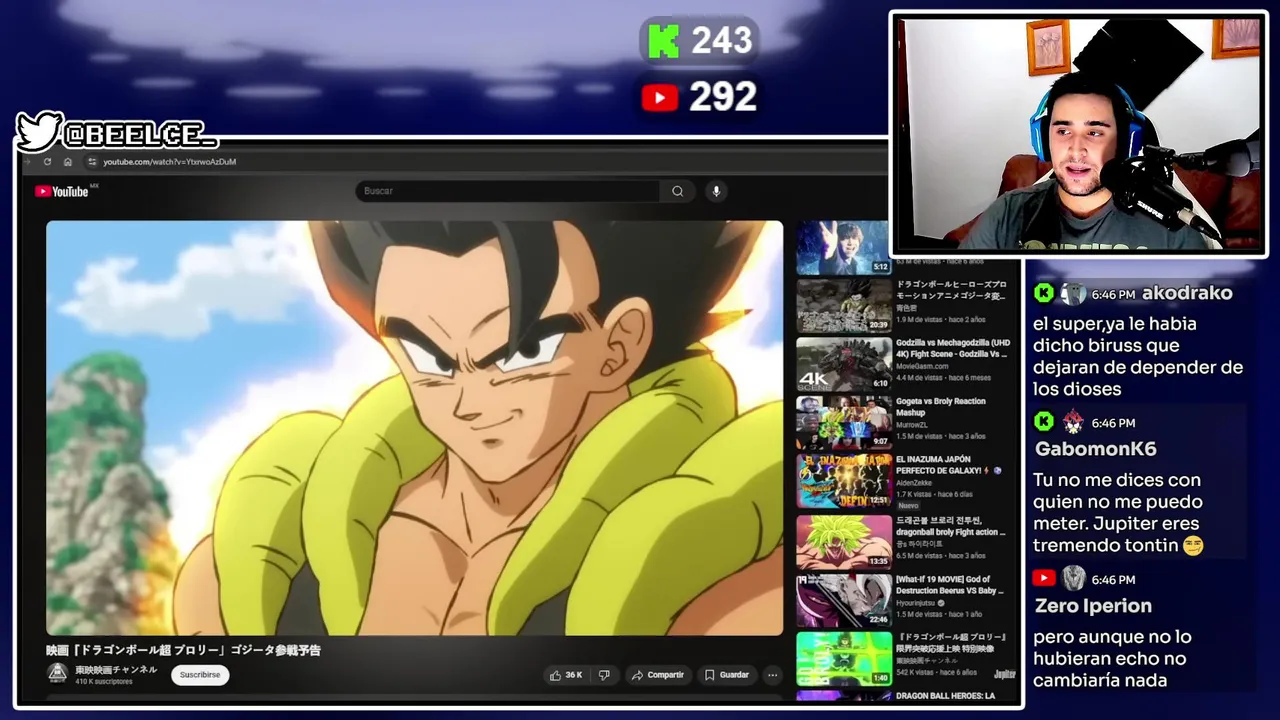This screenshot has height=720, width=1280.
Task: Click the green Kick viewer count icon
Action: point(664,41)
